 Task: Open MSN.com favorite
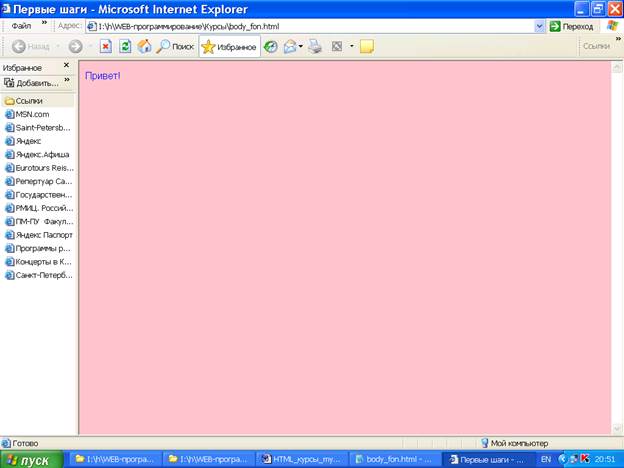[x=27, y=114]
